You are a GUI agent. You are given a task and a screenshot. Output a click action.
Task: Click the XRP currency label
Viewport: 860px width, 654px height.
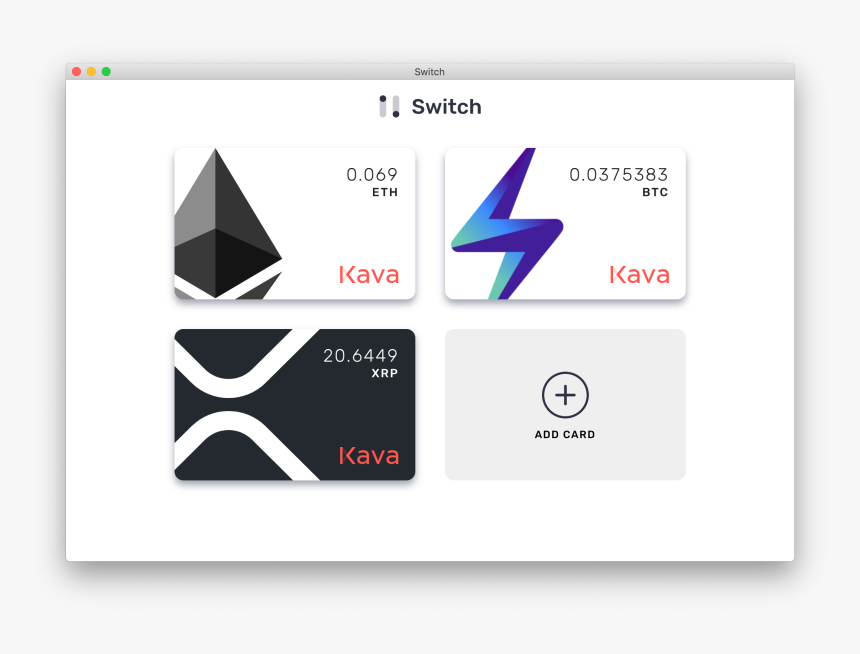[384, 373]
